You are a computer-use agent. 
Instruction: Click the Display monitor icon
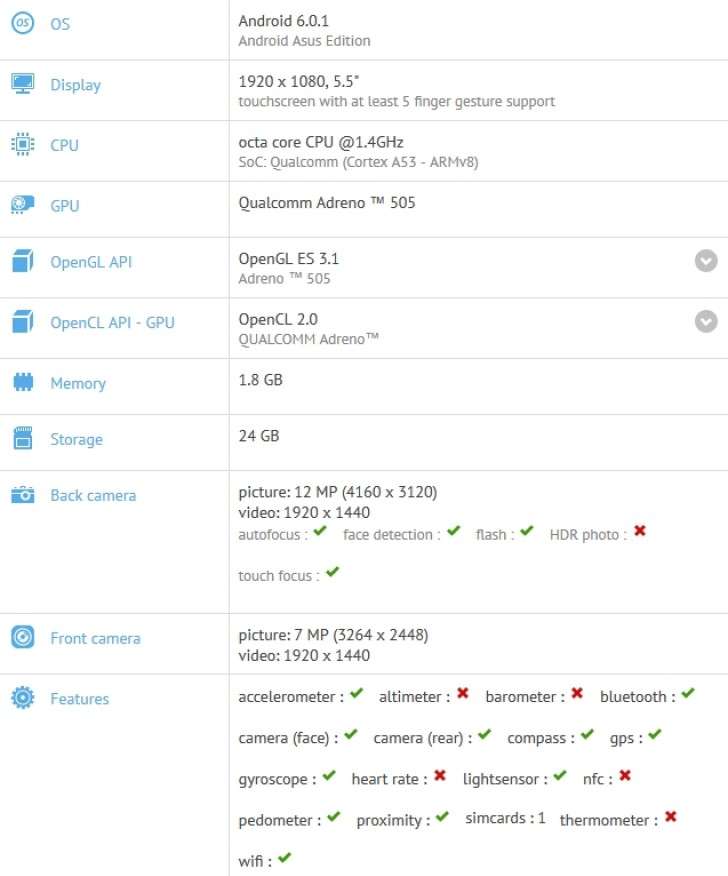[22, 84]
